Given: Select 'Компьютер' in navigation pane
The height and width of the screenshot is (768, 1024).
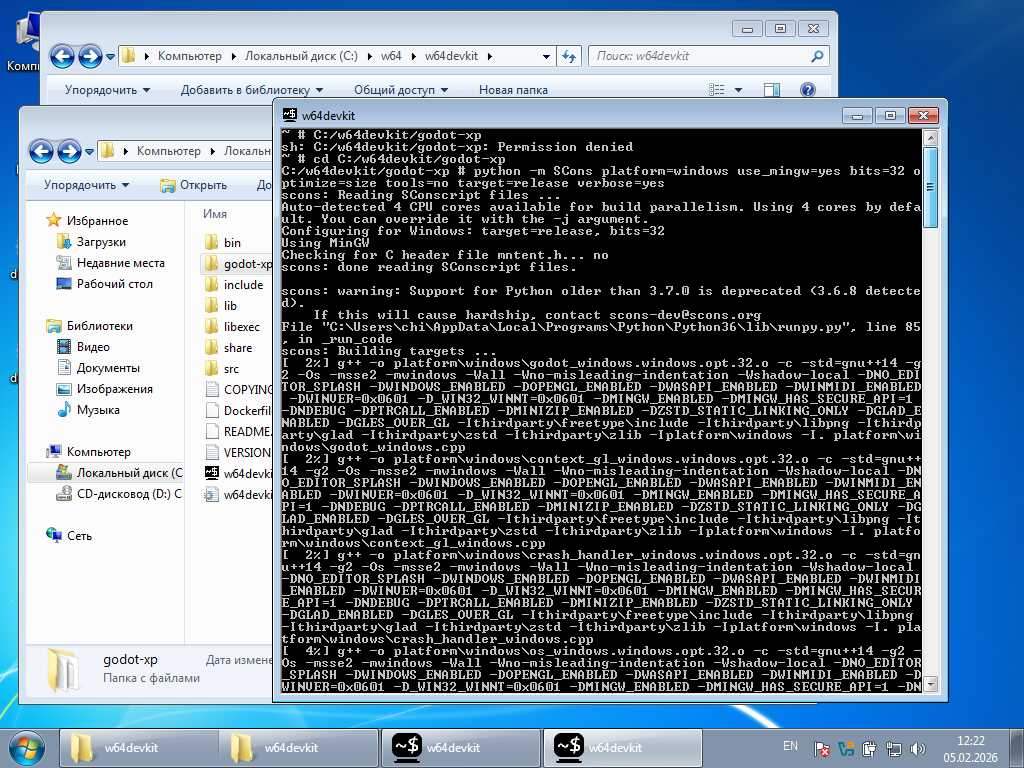Looking at the screenshot, I should [x=99, y=451].
